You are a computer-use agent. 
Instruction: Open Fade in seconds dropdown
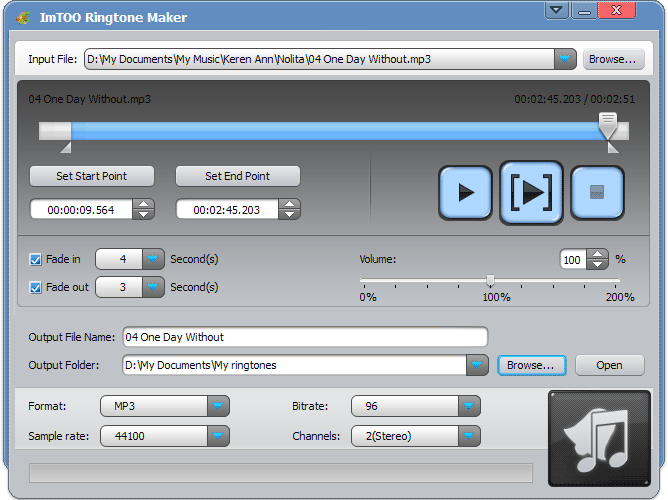pyautogui.click(x=153, y=259)
